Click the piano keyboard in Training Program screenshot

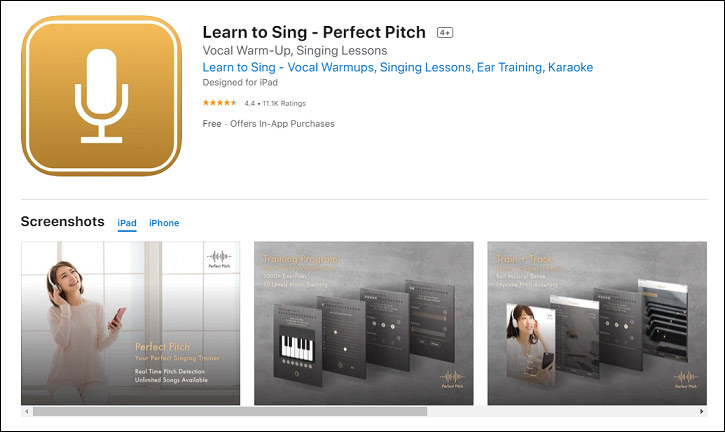click(x=297, y=348)
